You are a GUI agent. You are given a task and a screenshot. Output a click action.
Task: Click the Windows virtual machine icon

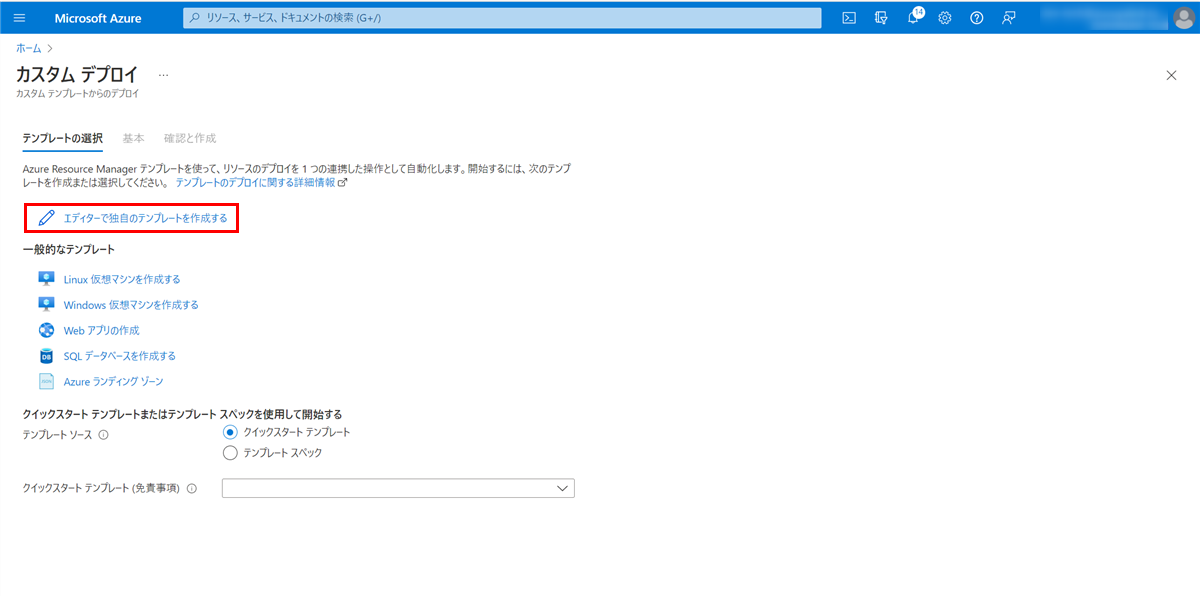(46, 305)
